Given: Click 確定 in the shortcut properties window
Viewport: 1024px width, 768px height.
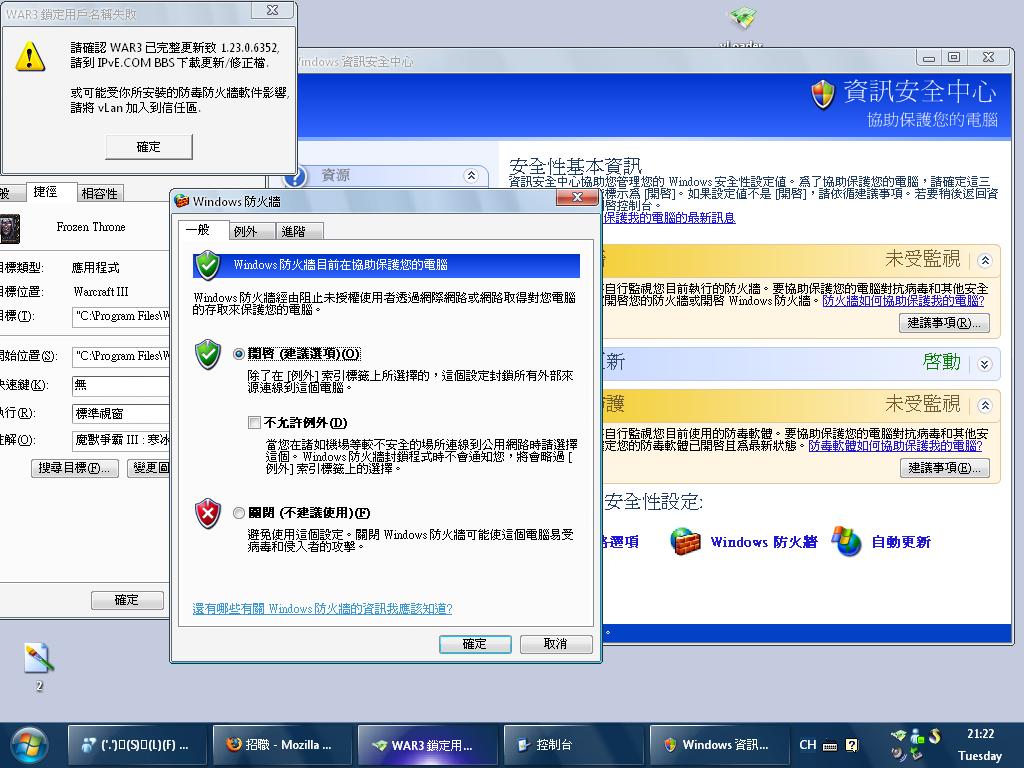Looking at the screenshot, I should (x=127, y=600).
